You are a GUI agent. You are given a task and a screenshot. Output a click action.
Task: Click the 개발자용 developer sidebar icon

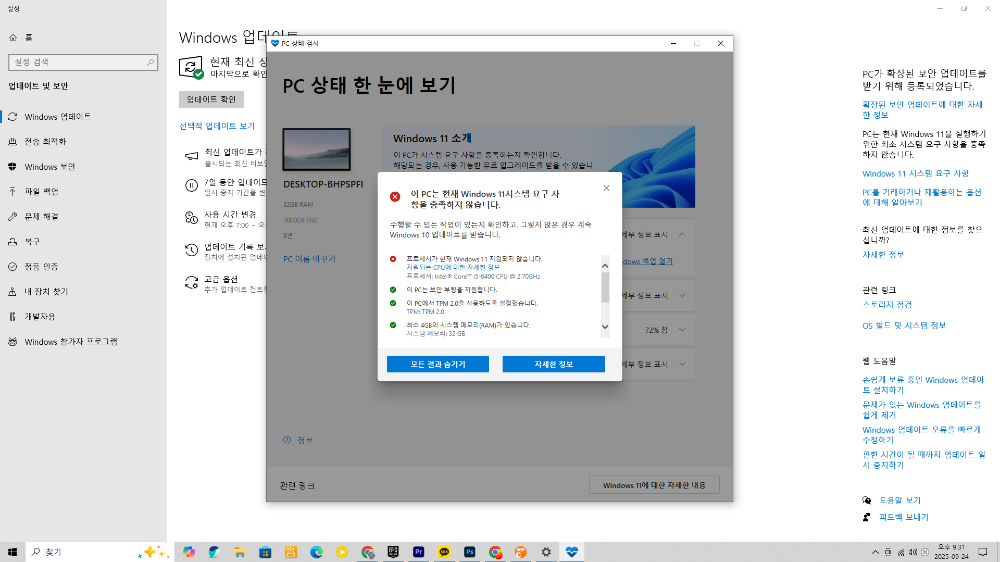(12, 316)
